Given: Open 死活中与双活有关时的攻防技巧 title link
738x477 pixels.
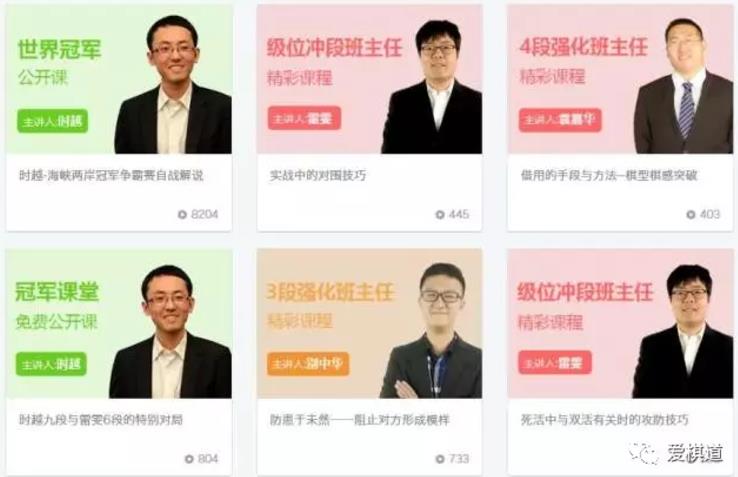Looking at the screenshot, I should (x=604, y=420).
